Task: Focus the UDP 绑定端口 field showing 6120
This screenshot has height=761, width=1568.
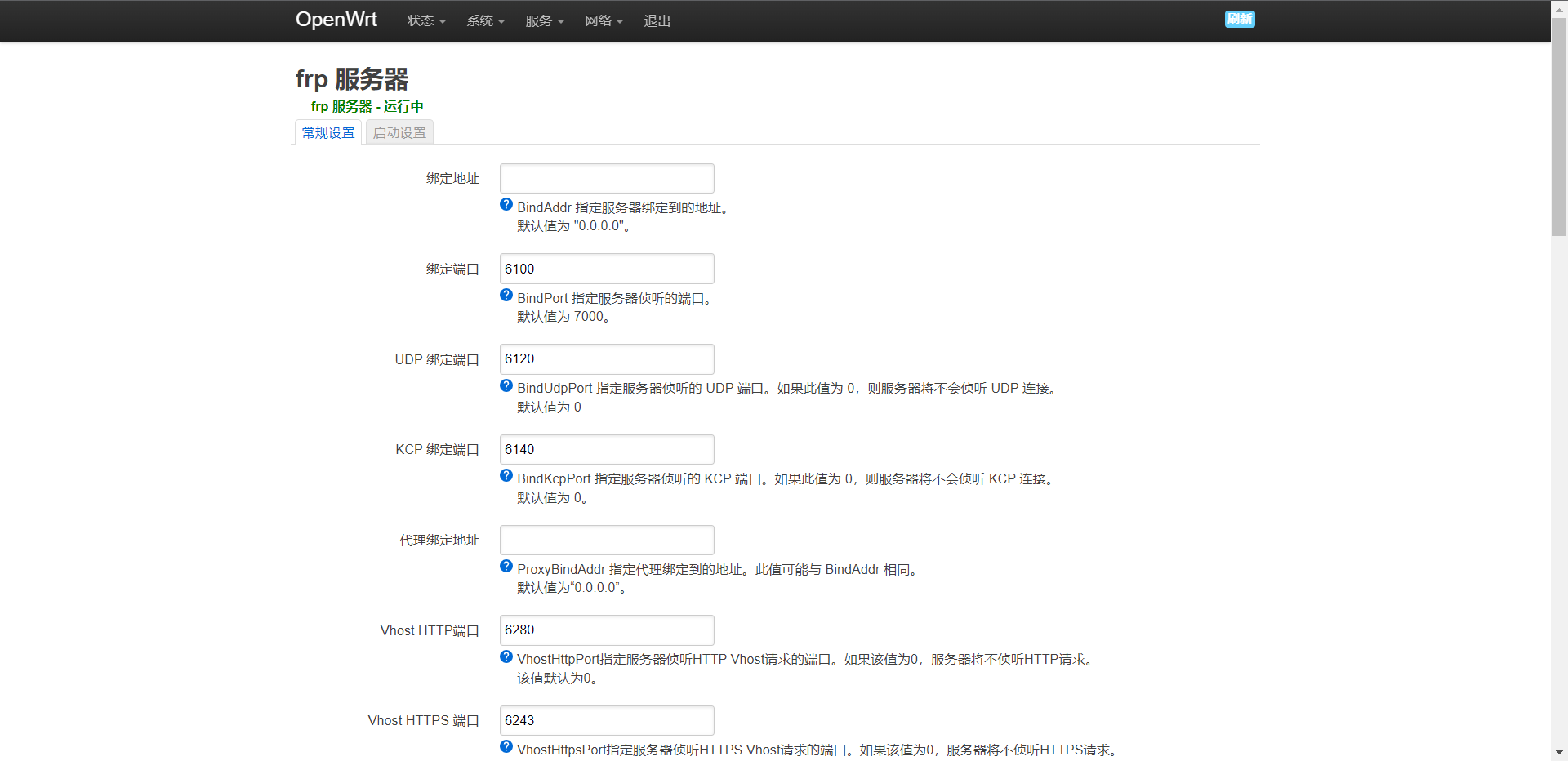Action: pos(607,359)
